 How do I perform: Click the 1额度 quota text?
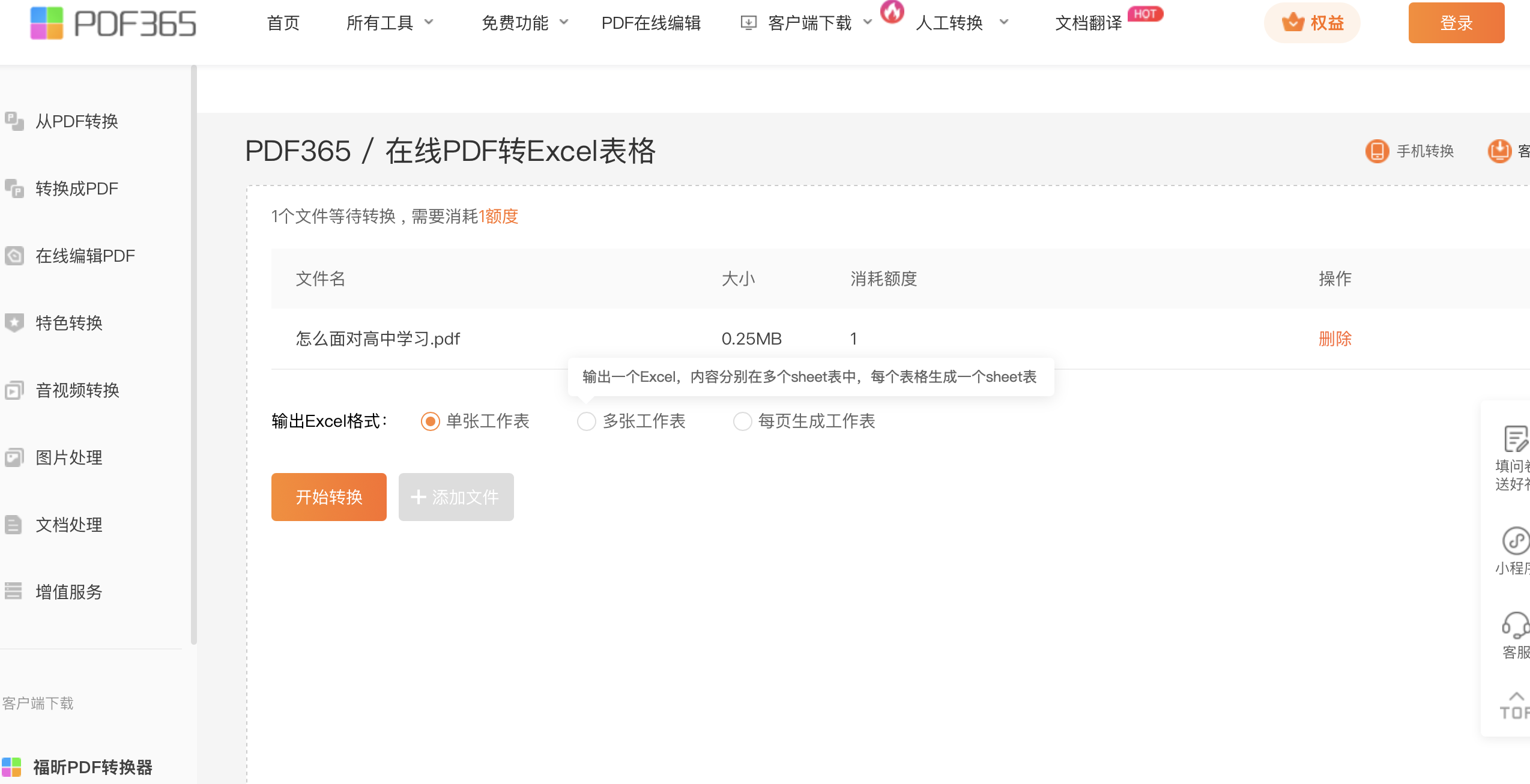(x=498, y=216)
